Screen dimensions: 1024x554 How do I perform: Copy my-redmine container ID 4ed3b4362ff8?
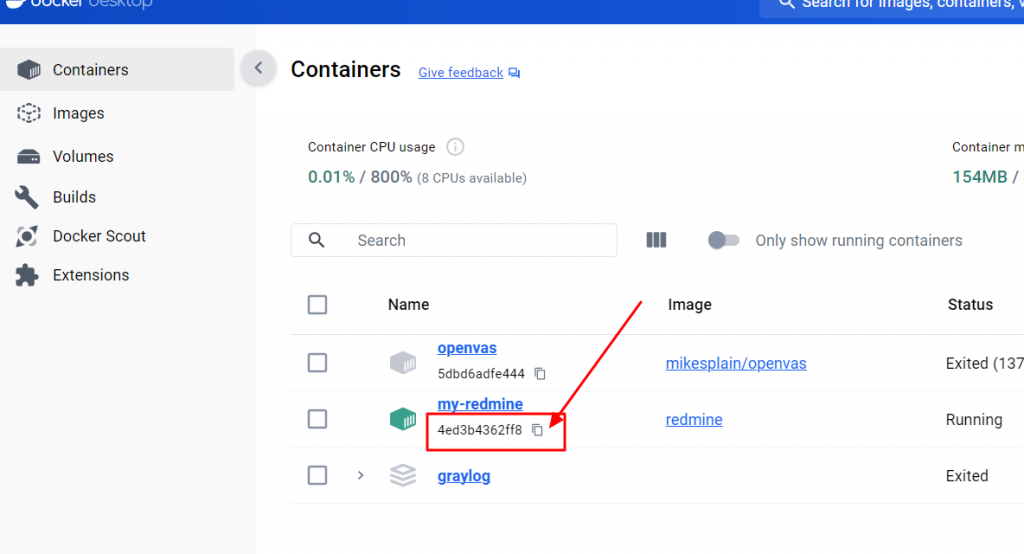point(537,430)
